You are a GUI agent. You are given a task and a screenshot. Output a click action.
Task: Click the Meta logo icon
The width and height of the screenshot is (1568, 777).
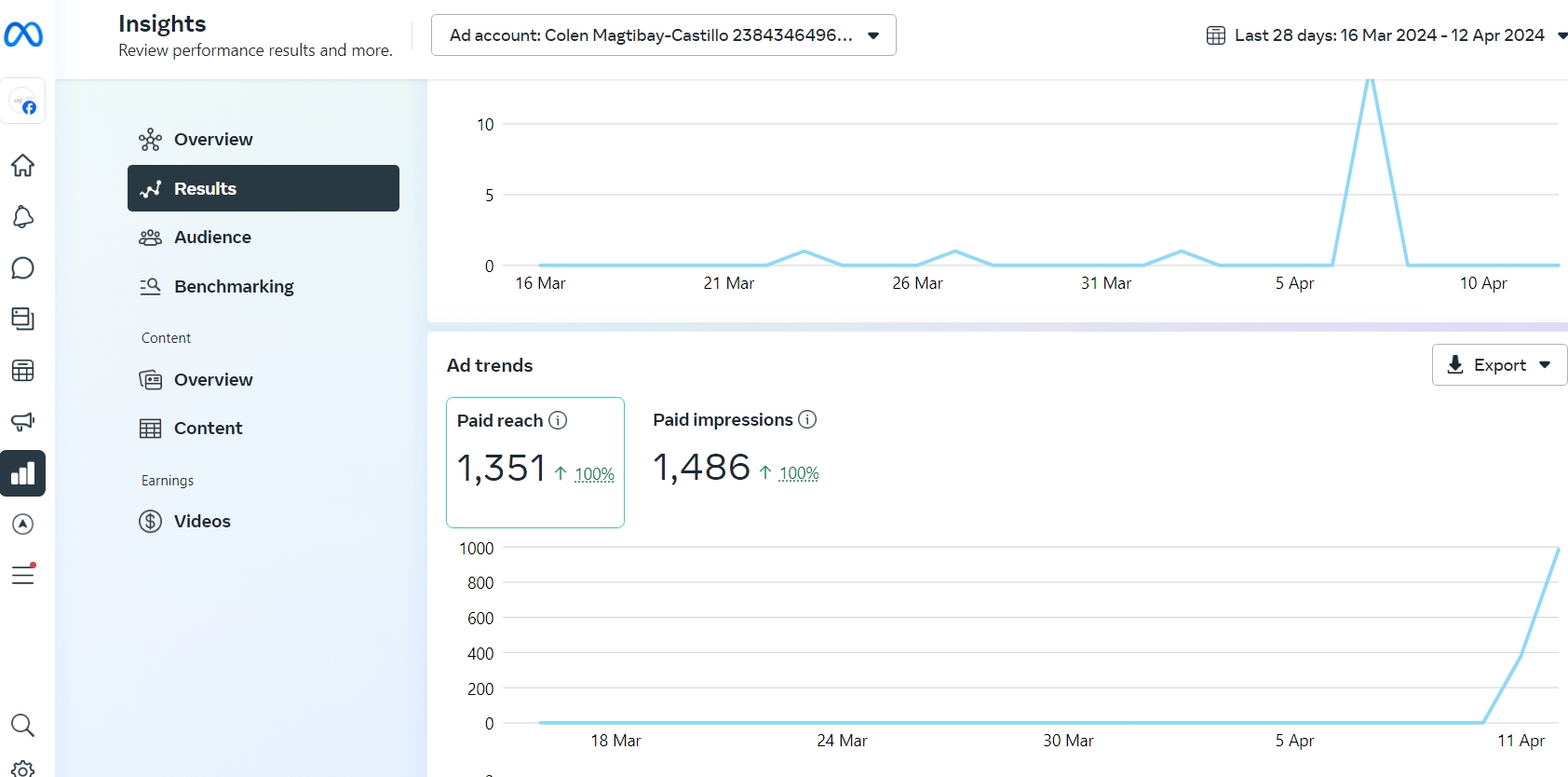pyautogui.click(x=23, y=34)
